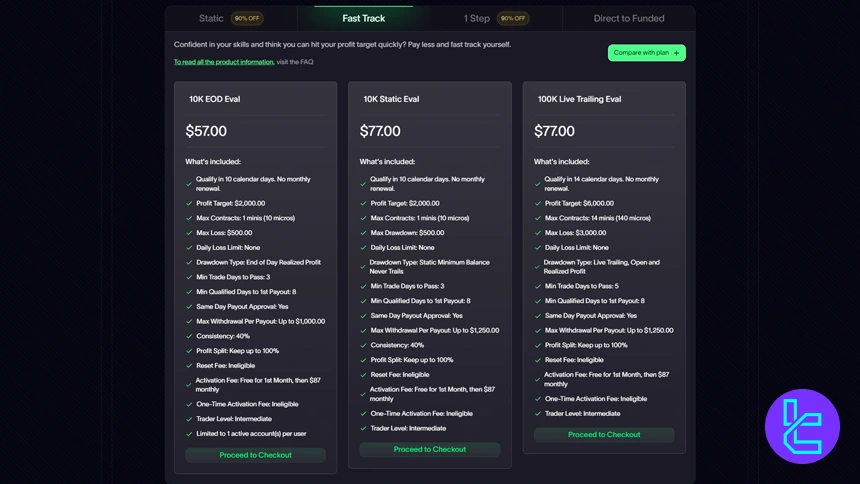Click 'Min Trade Days to Pass: 5'
Screen dimensions: 860x484
click(581, 286)
